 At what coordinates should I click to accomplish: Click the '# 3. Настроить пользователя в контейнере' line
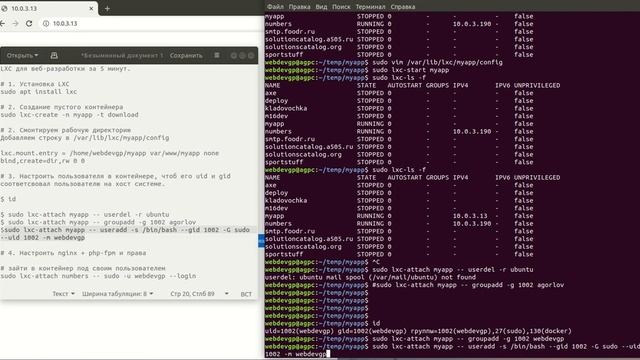[115, 176]
